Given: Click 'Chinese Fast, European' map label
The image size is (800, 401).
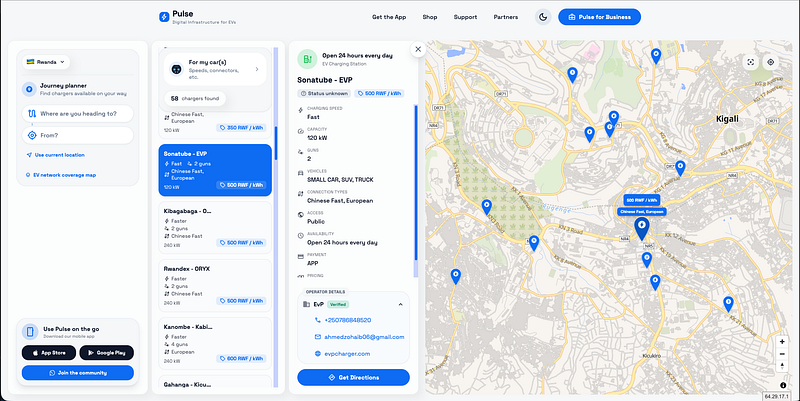Looking at the screenshot, I should click(641, 211).
